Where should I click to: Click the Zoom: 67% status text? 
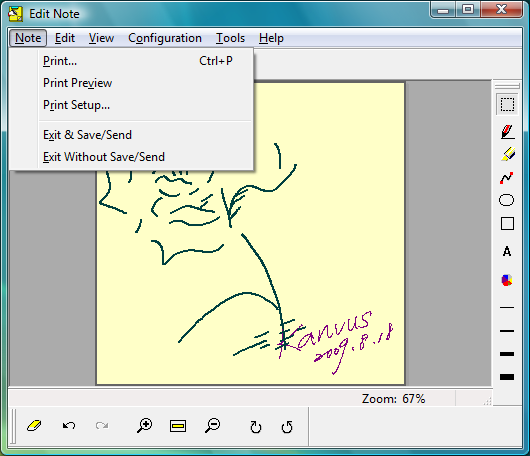[x=393, y=399]
